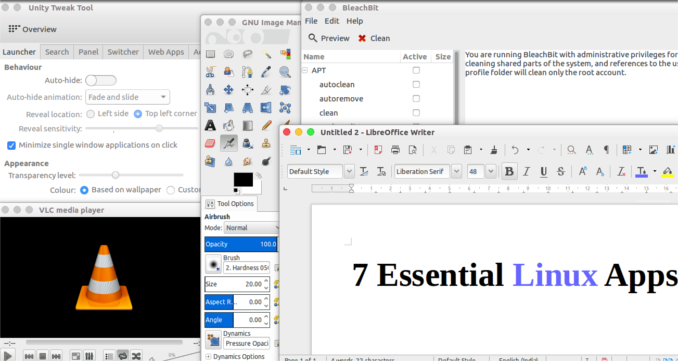This screenshot has height=361, width=678.
Task: Open the Help menu in BleachBit
Action: coord(355,21)
